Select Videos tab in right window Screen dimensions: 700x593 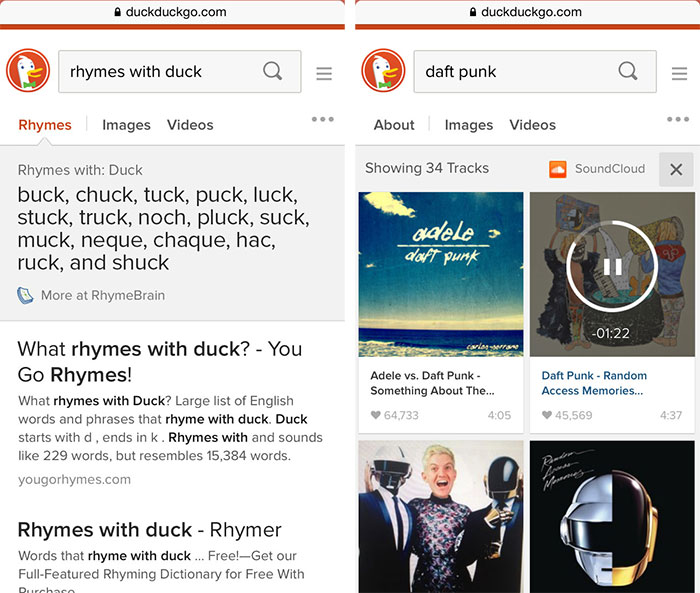533,125
